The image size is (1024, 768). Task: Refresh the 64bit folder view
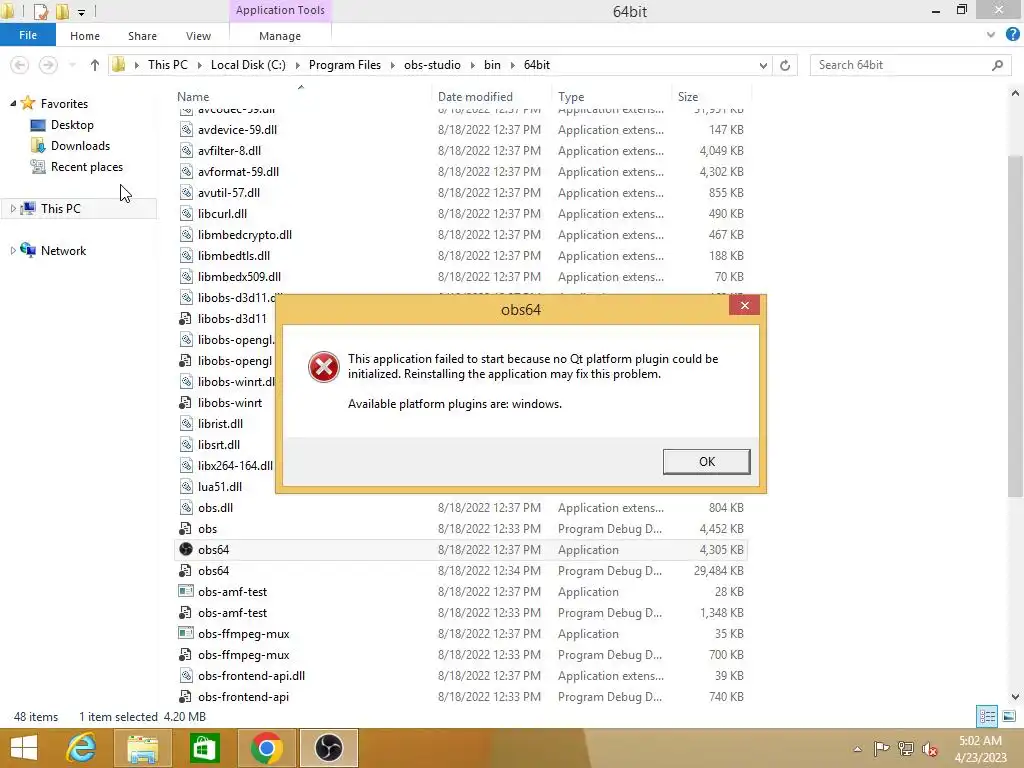785,65
